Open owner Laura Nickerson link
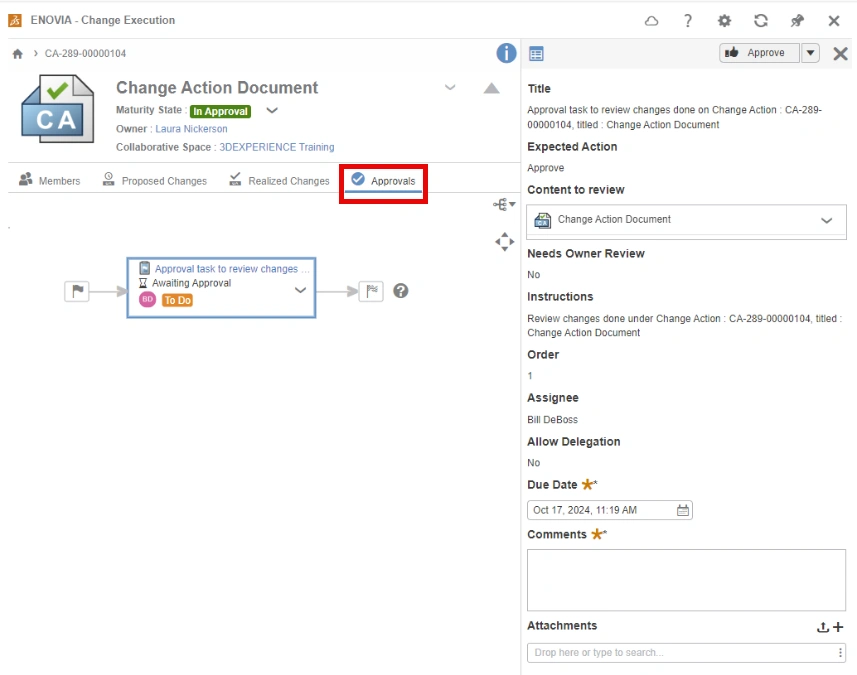Viewport: 857px width, 675px height. click(x=191, y=129)
